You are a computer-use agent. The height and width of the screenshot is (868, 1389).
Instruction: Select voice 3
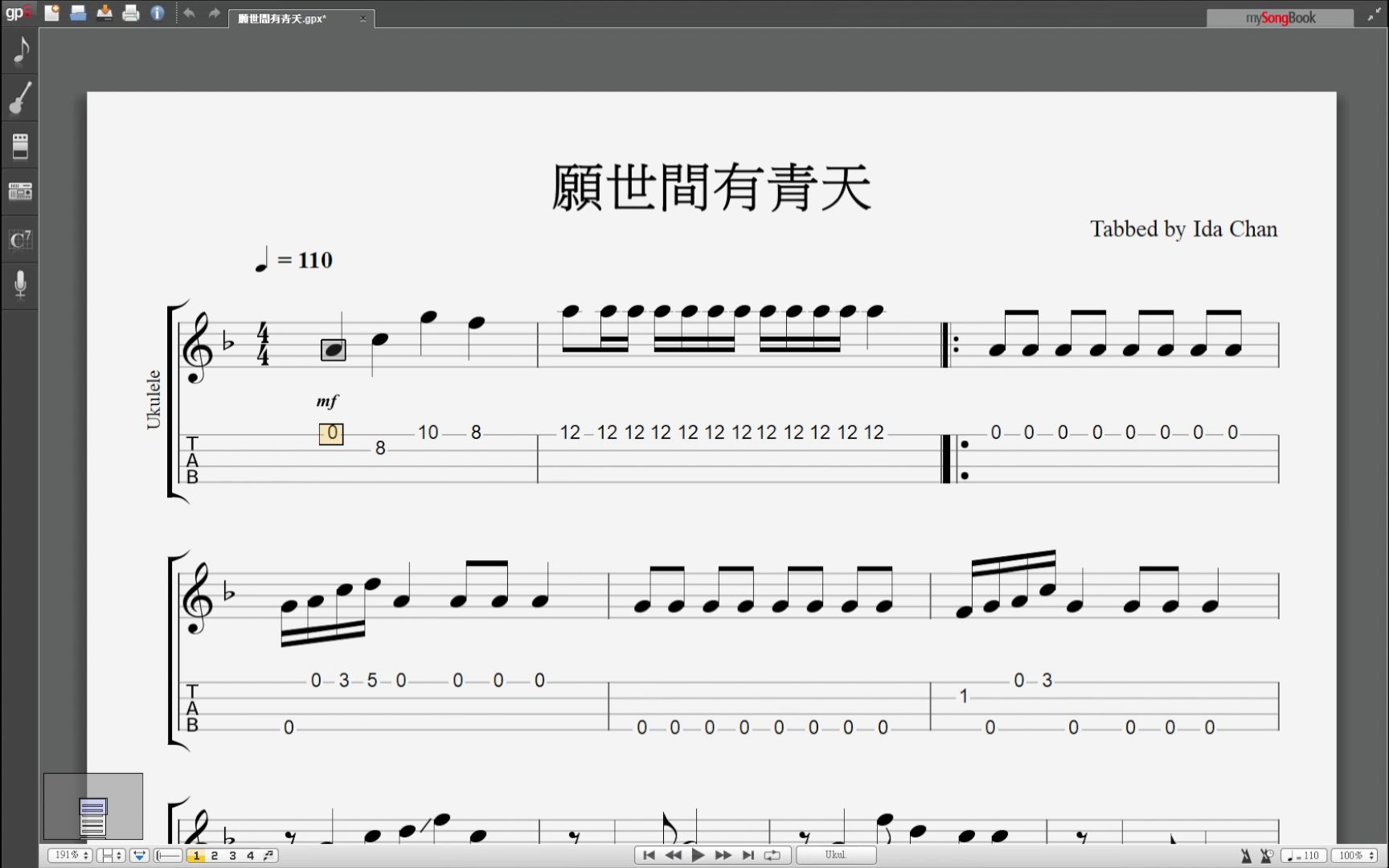232,856
